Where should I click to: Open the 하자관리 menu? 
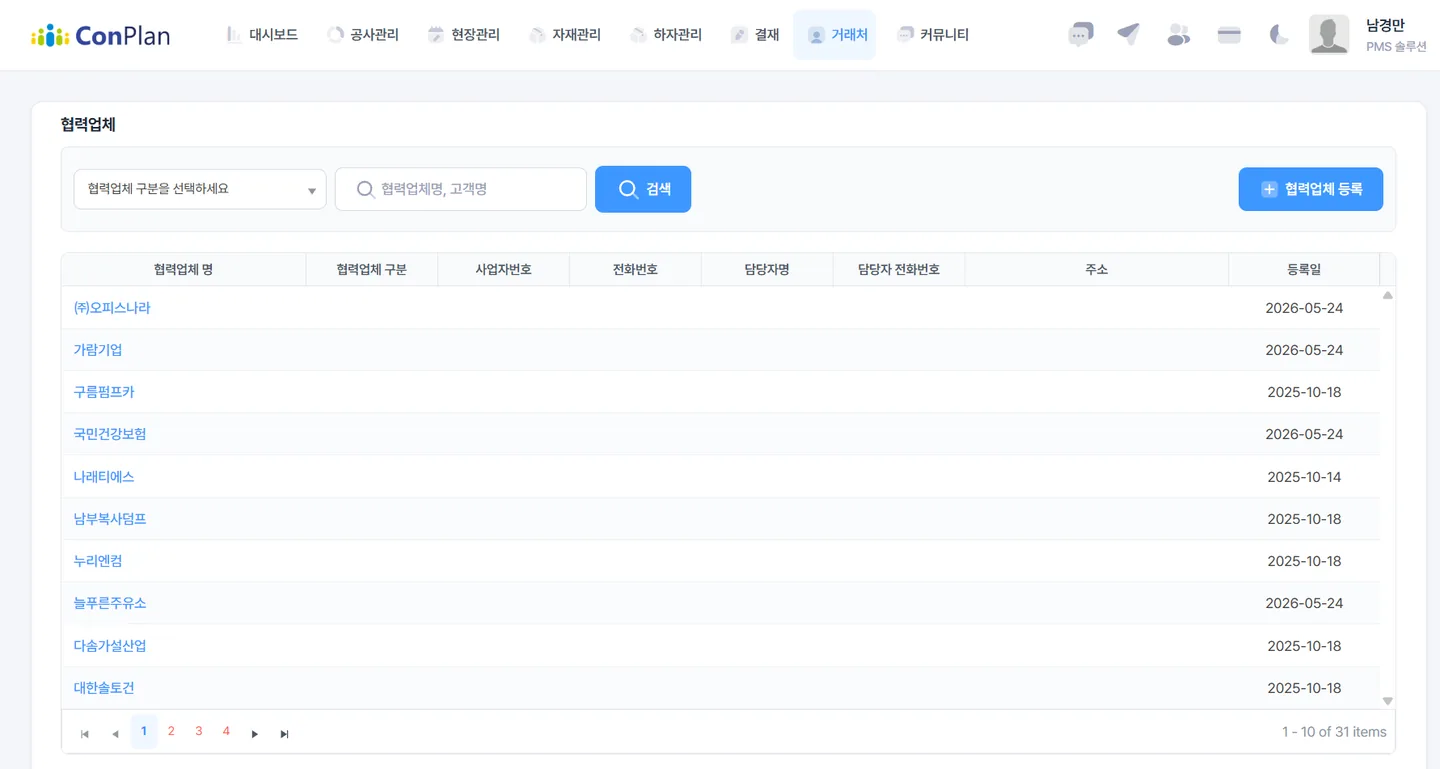click(x=666, y=35)
